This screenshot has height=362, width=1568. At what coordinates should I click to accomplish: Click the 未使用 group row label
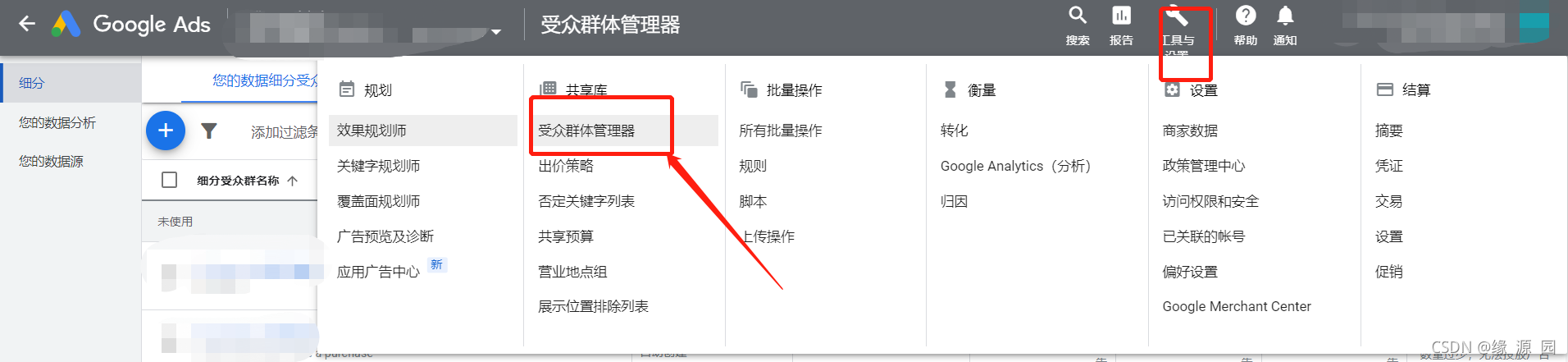(x=175, y=222)
